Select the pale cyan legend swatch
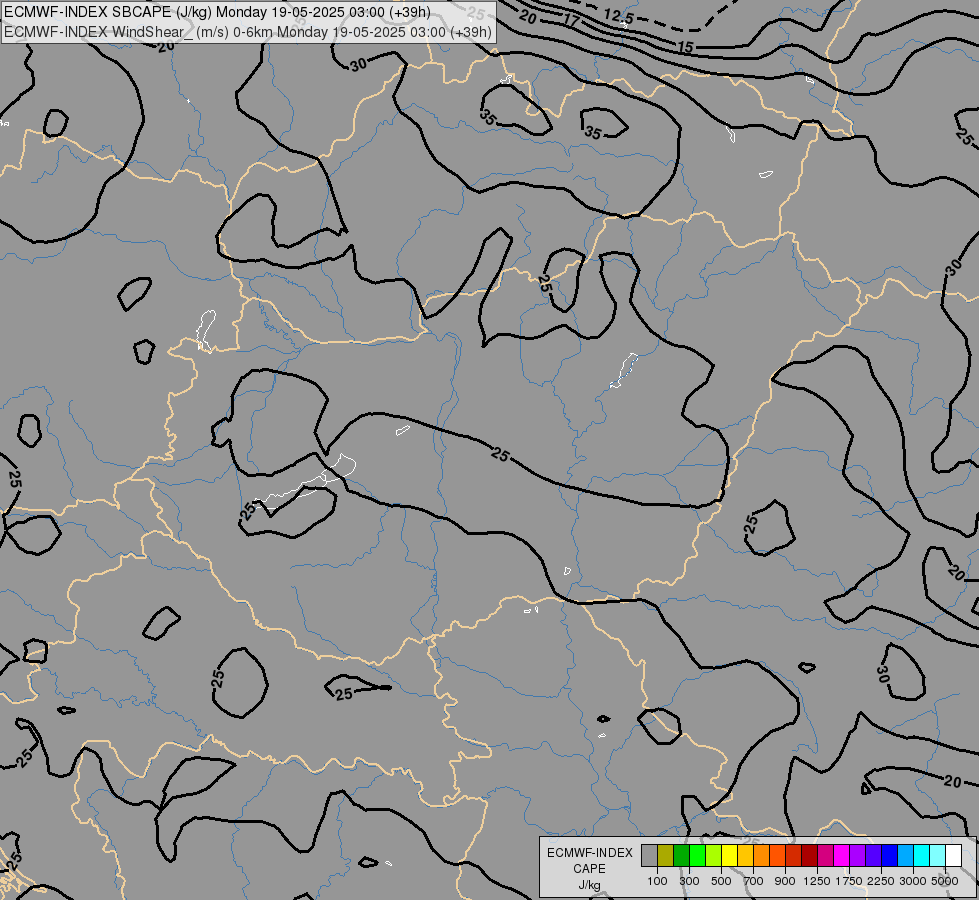This screenshot has height=900, width=979. pyautogui.click(x=937, y=856)
